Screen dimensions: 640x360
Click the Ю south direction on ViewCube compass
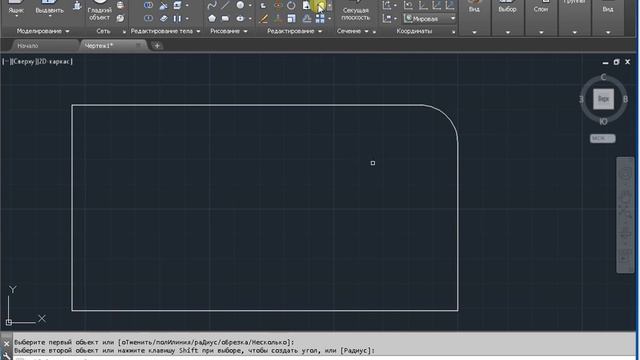pyautogui.click(x=603, y=122)
